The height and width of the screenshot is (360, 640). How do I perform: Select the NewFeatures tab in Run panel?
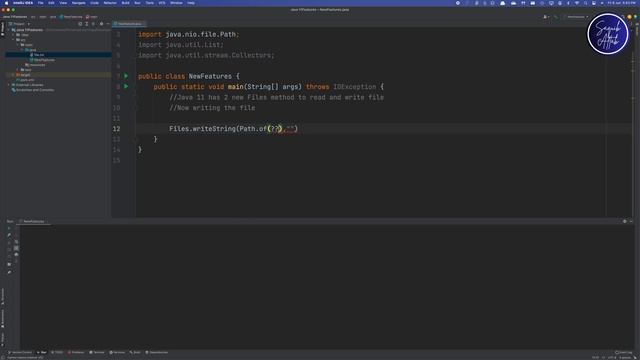click(x=33, y=221)
